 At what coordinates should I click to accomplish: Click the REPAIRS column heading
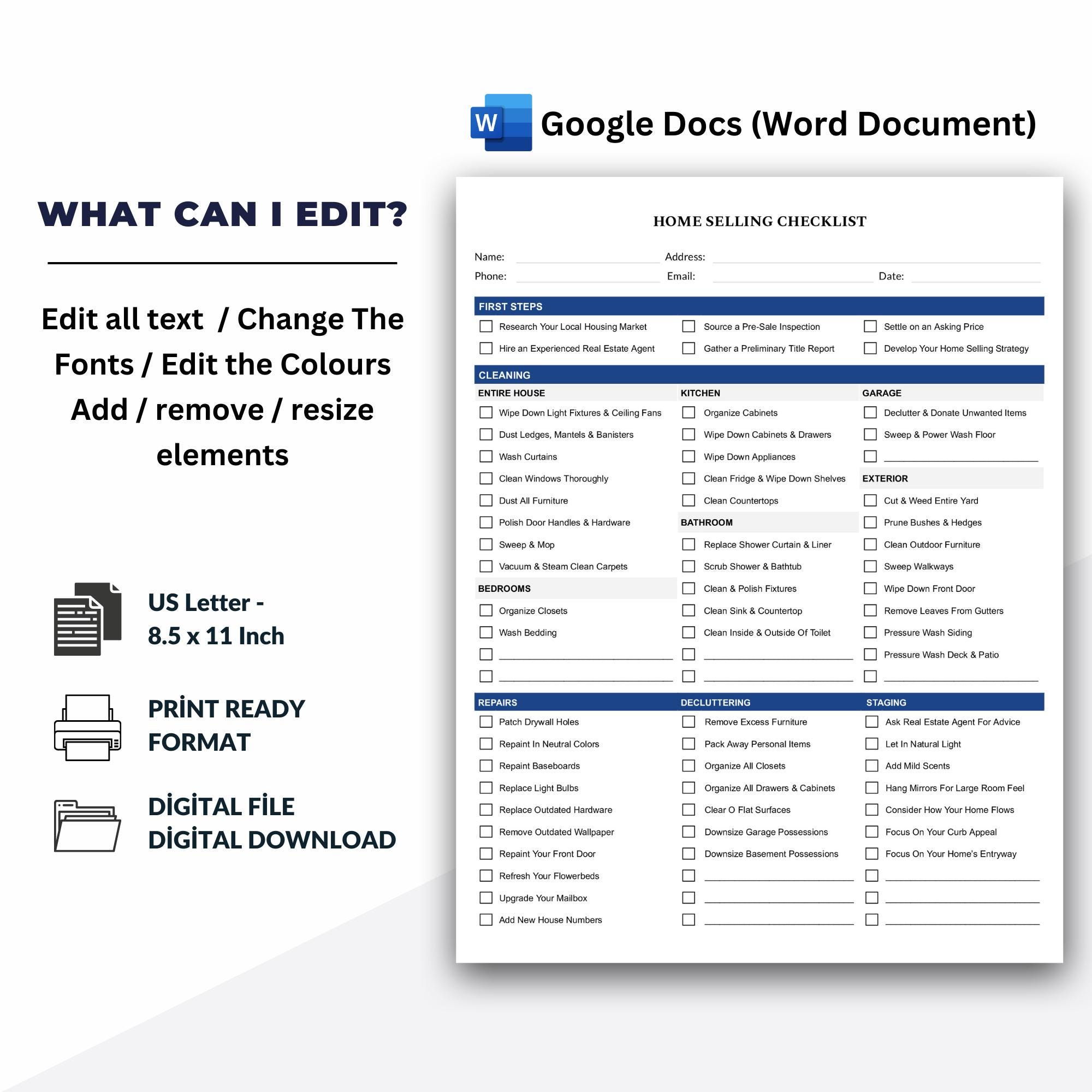(497, 703)
